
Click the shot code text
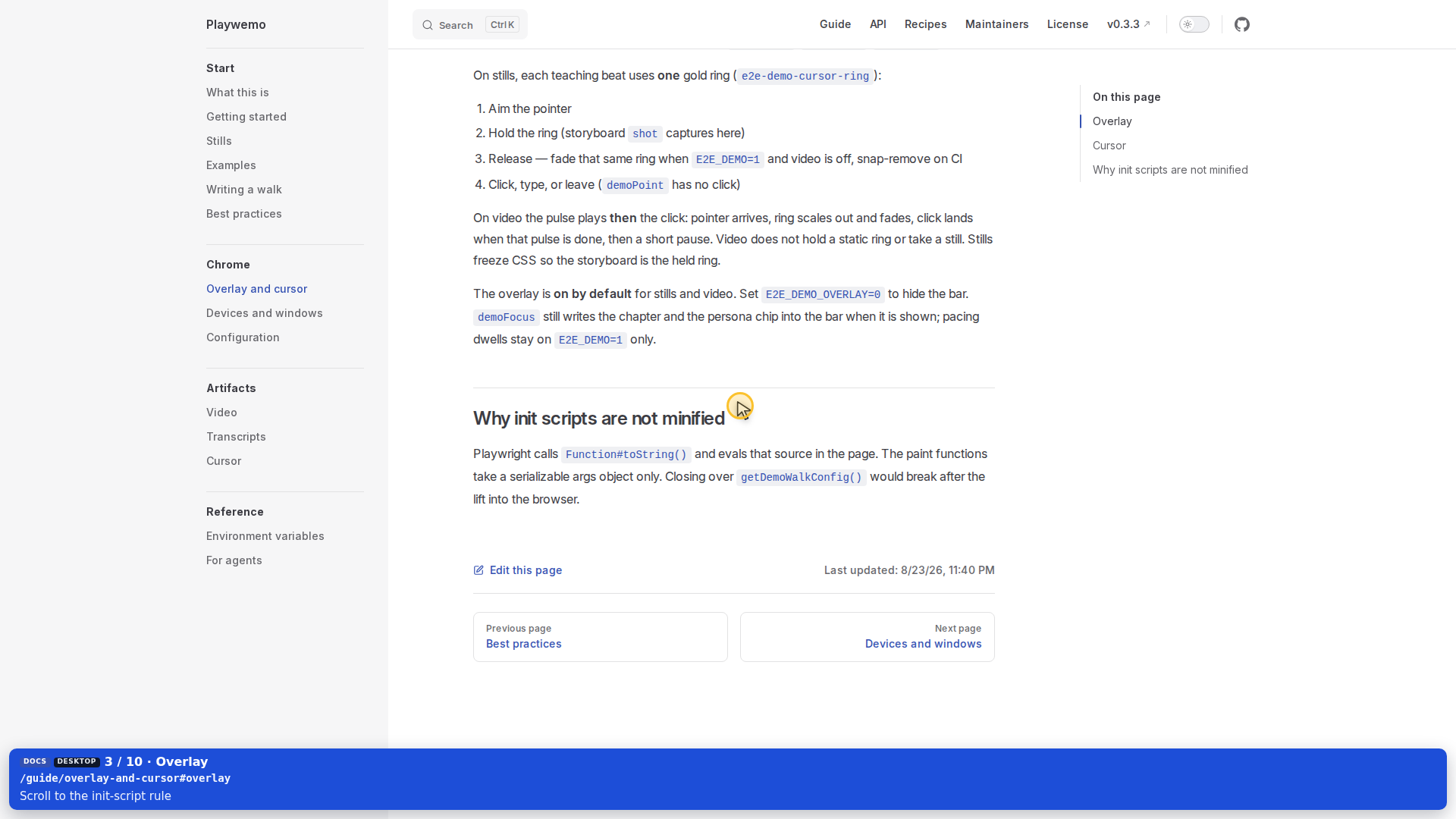(x=645, y=133)
